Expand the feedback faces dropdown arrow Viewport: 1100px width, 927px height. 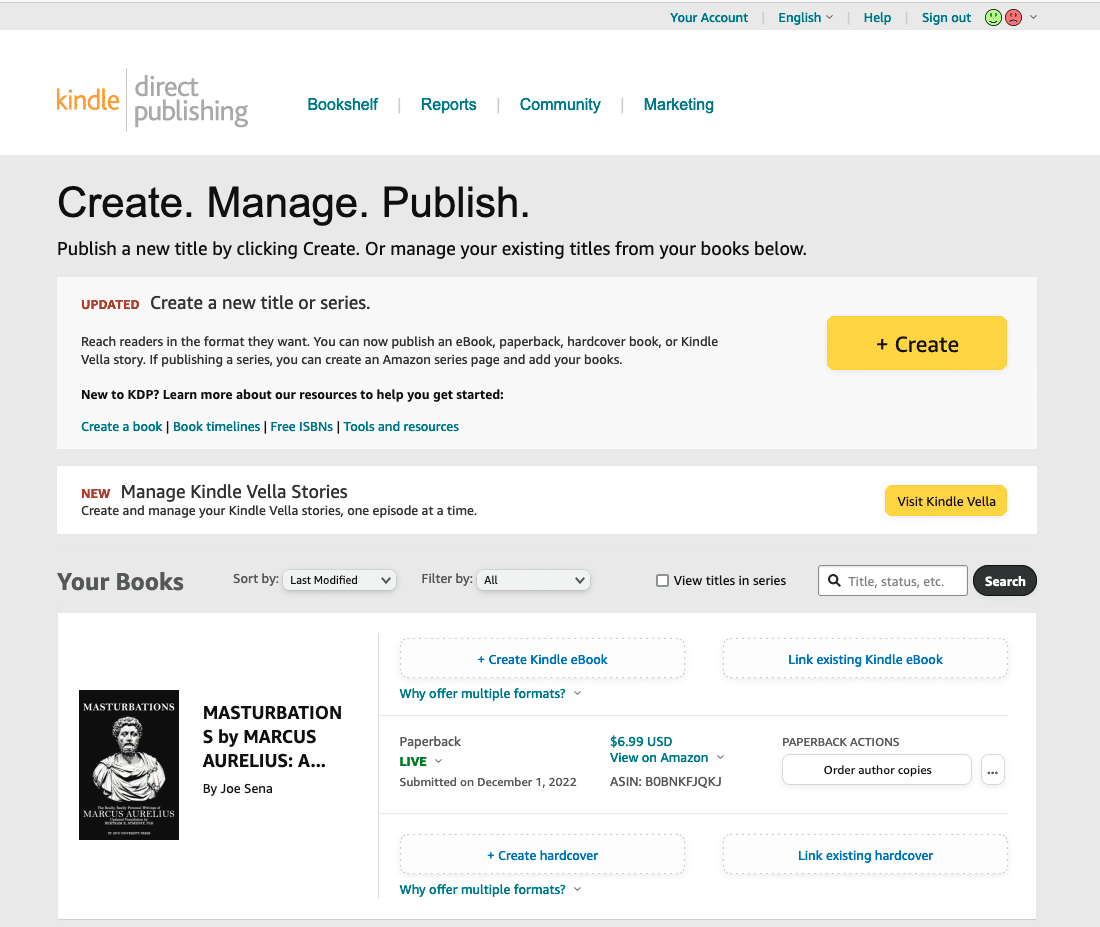pyautogui.click(x=1033, y=18)
